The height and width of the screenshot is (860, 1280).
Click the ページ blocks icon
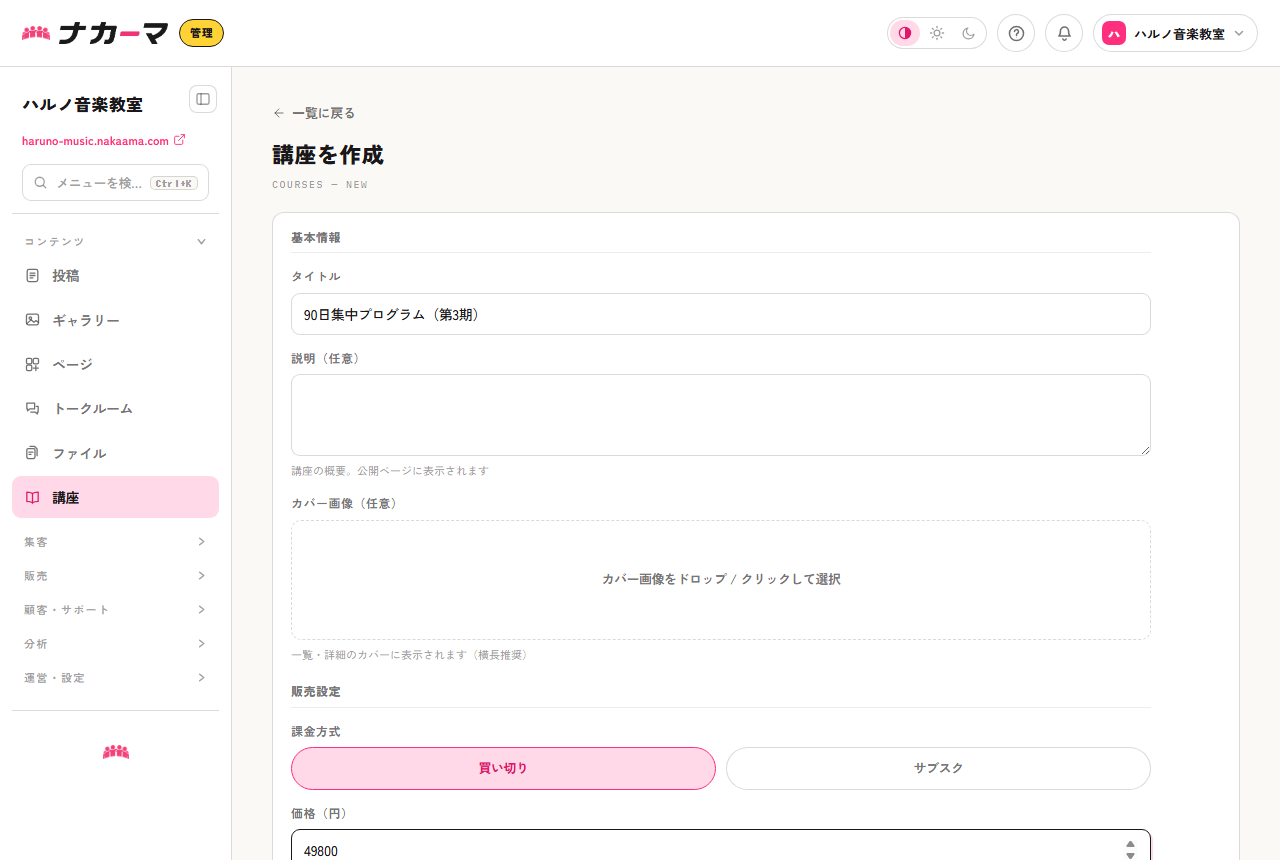pyautogui.click(x=33, y=364)
